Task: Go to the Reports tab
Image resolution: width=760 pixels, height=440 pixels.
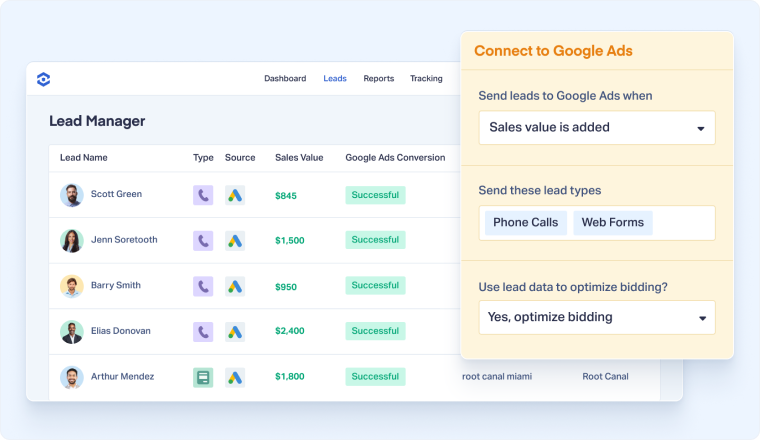Action: 378,79
